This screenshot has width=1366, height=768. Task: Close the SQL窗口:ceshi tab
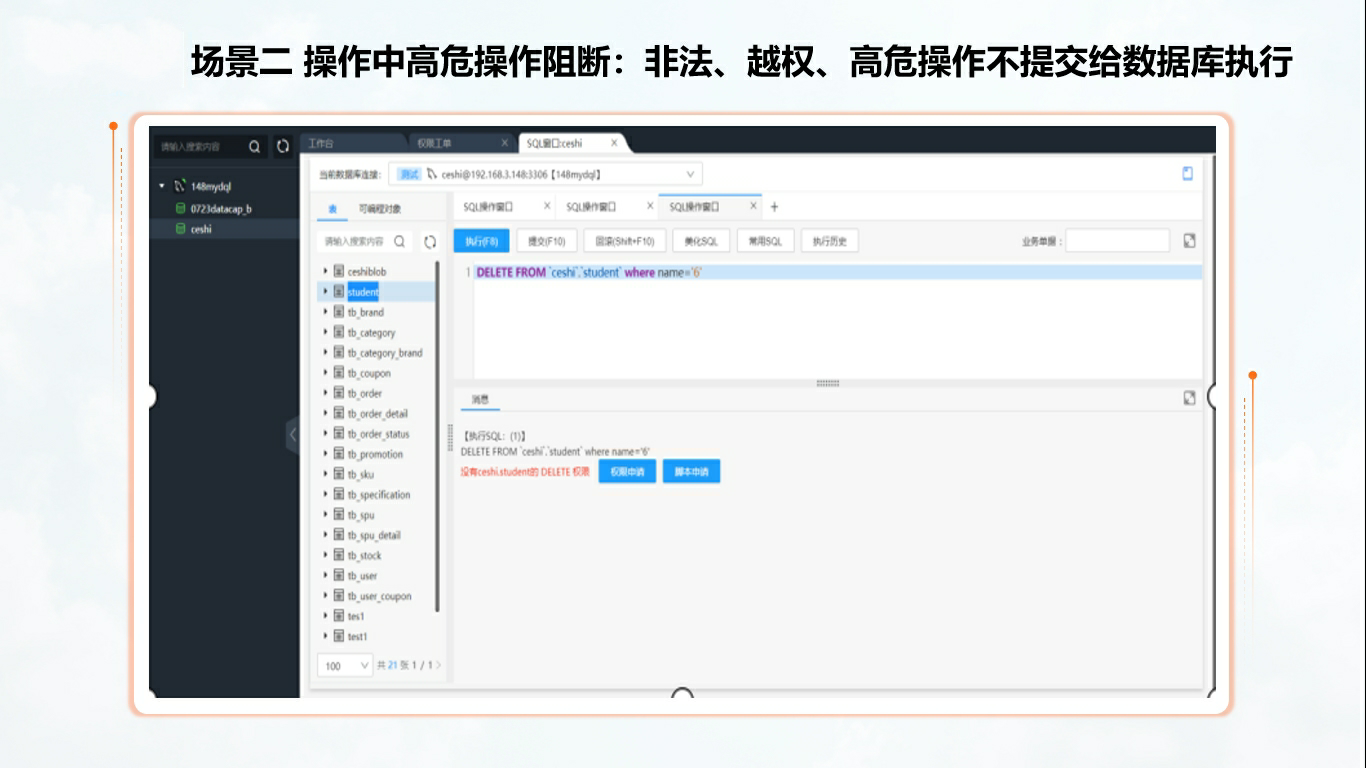tap(614, 143)
